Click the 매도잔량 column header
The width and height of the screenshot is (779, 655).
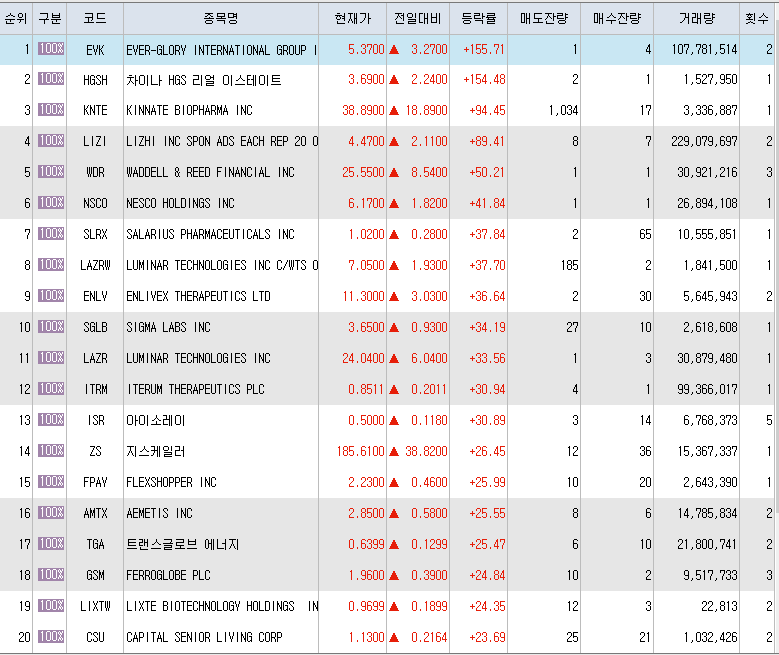544,19
